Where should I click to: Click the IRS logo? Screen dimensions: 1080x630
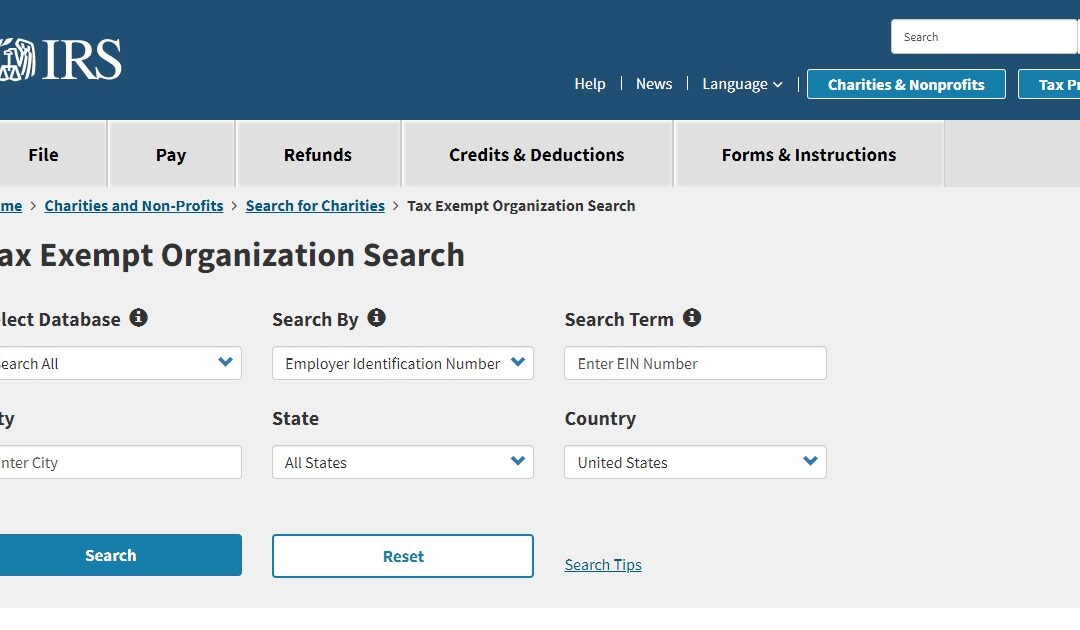click(61, 59)
